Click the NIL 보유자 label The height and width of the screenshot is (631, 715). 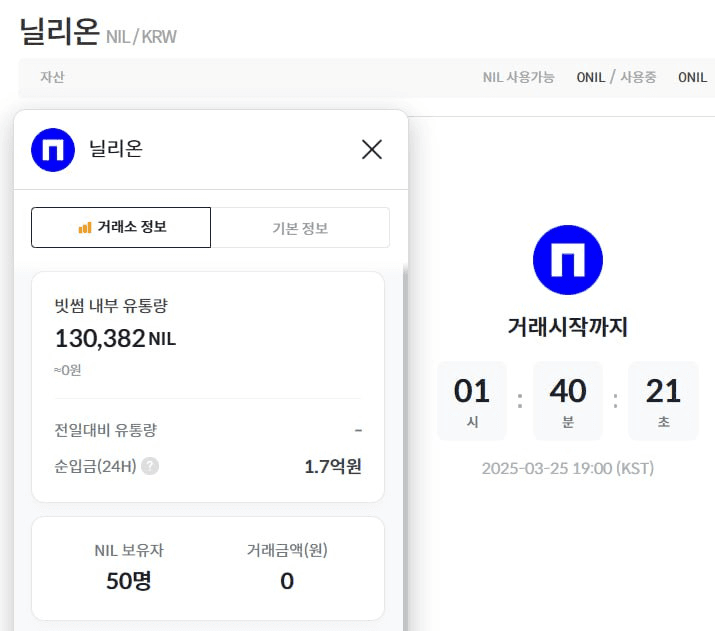tap(129, 550)
